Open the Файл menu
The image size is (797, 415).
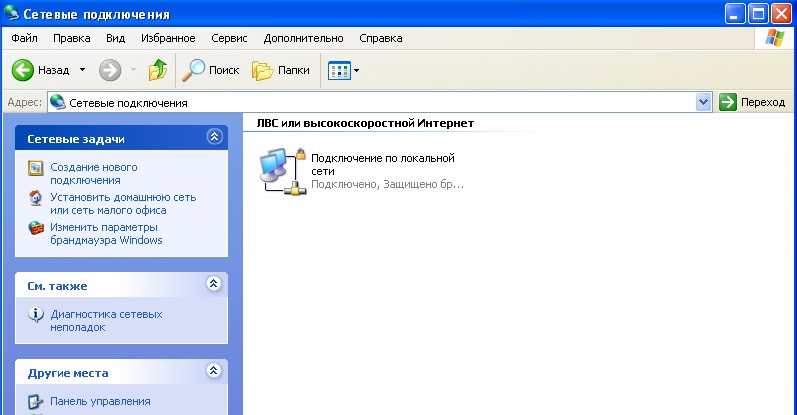24,38
